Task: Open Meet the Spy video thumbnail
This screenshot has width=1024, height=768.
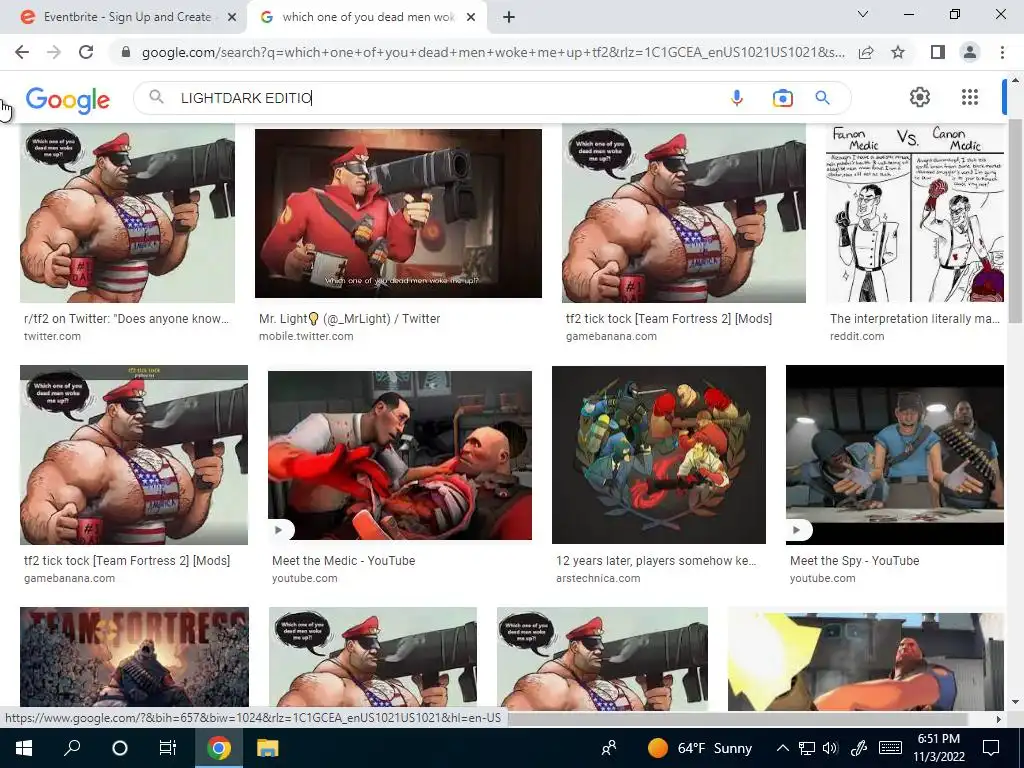Action: (895, 455)
